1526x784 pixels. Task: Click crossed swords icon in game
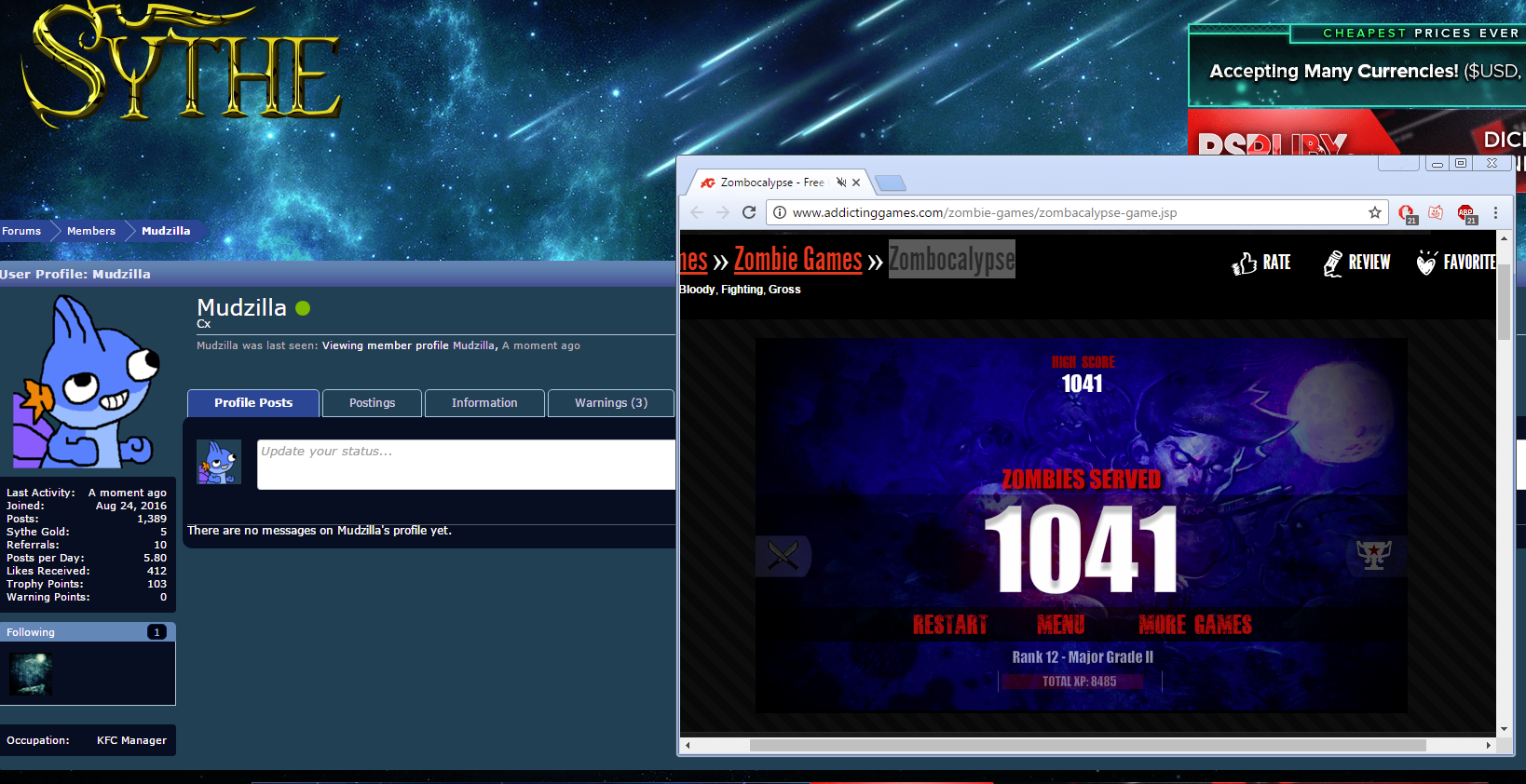click(783, 556)
